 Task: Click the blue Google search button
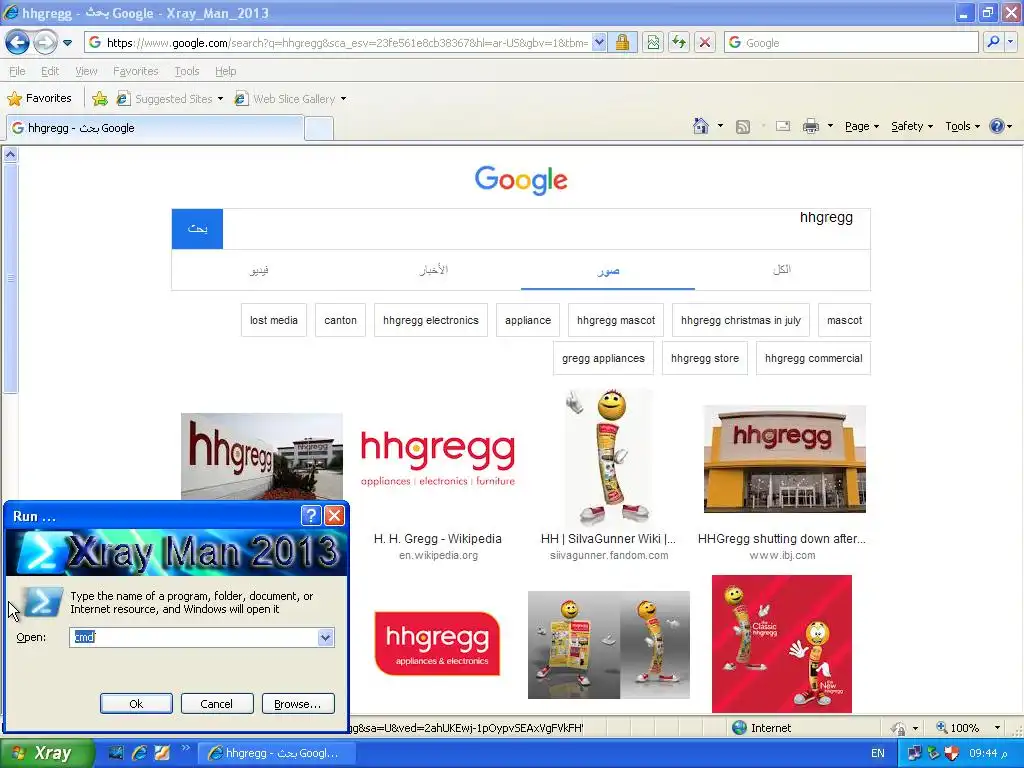click(x=197, y=229)
